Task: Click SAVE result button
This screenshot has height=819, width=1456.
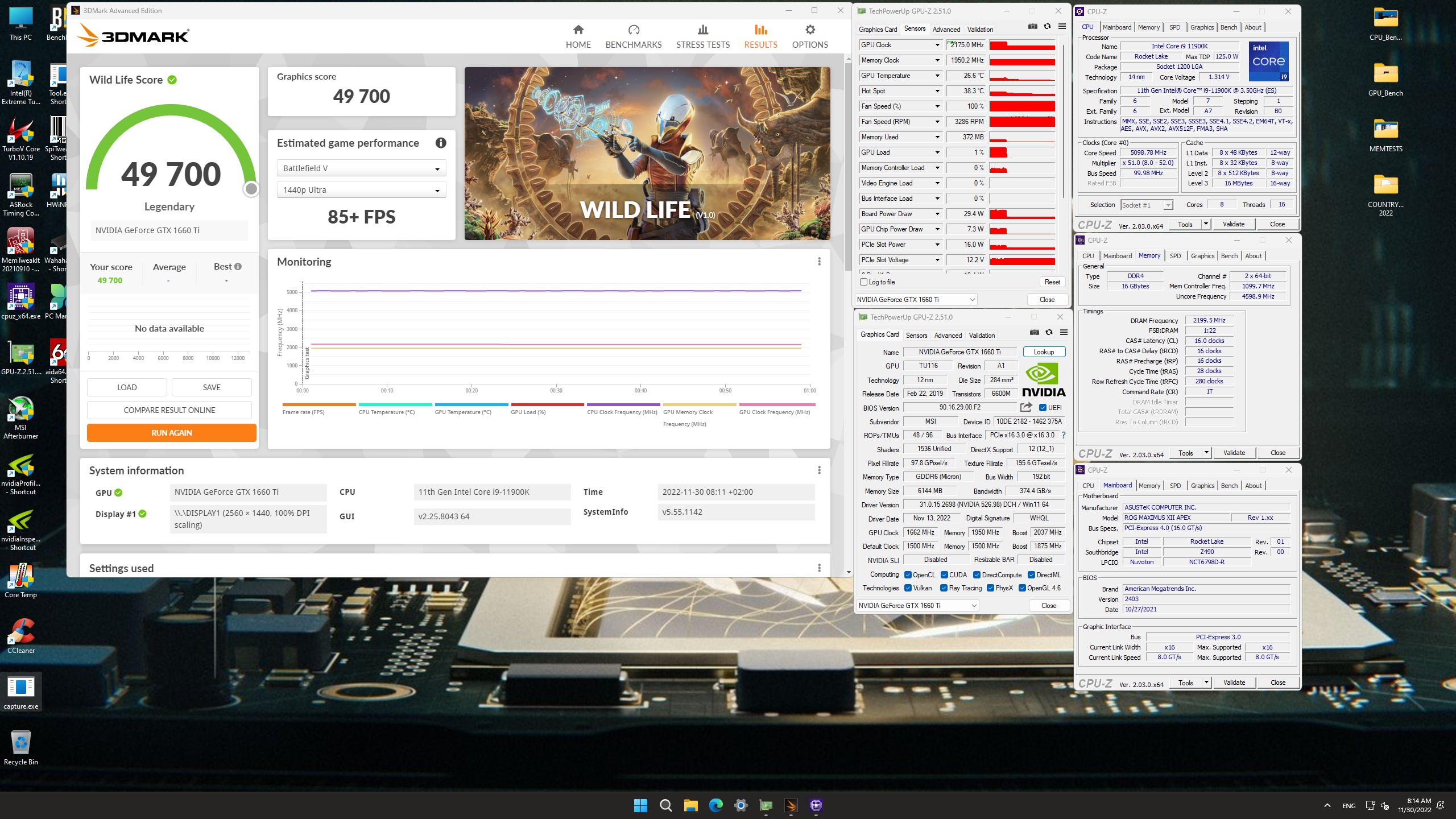Action: pyautogui.click(x=212, y=387)
